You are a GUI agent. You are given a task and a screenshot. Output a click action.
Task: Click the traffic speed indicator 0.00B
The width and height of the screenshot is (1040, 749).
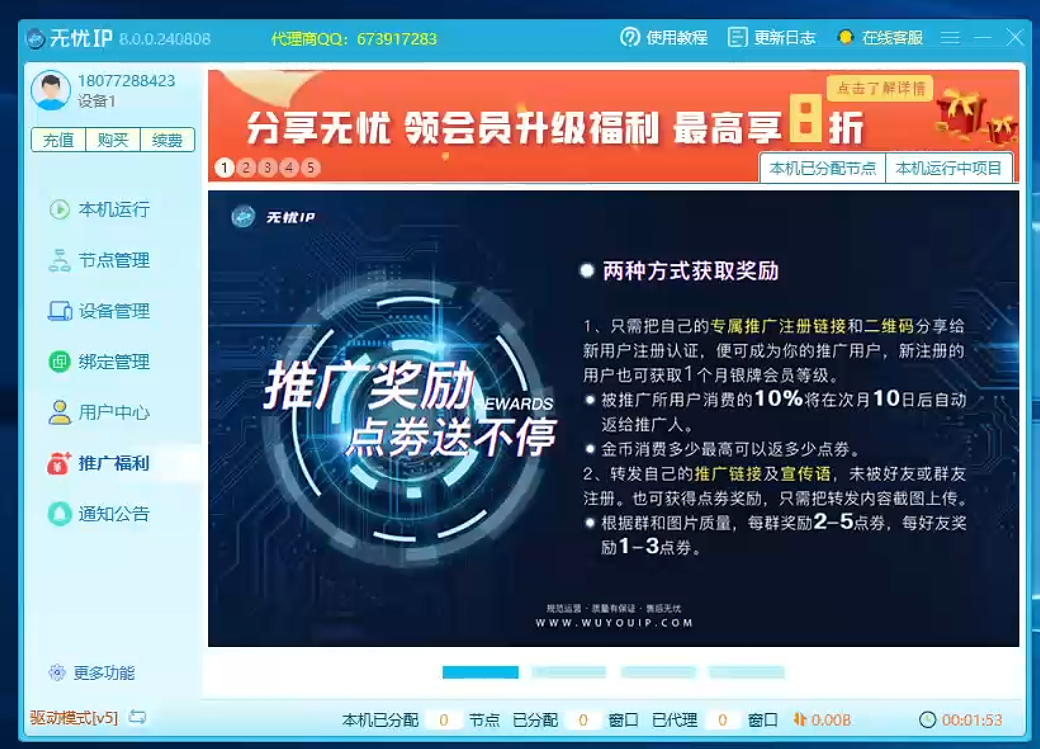point(822,720)
